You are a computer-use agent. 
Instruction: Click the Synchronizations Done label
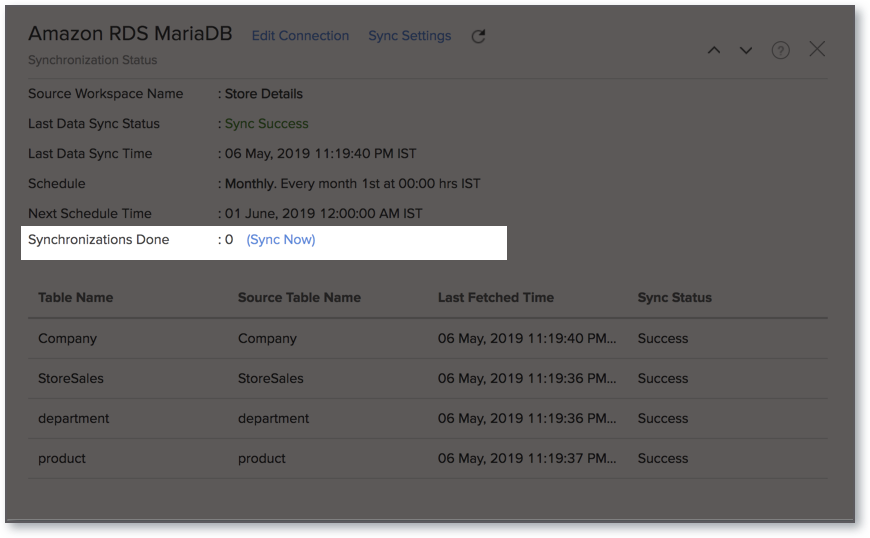[x=98, y=240]
